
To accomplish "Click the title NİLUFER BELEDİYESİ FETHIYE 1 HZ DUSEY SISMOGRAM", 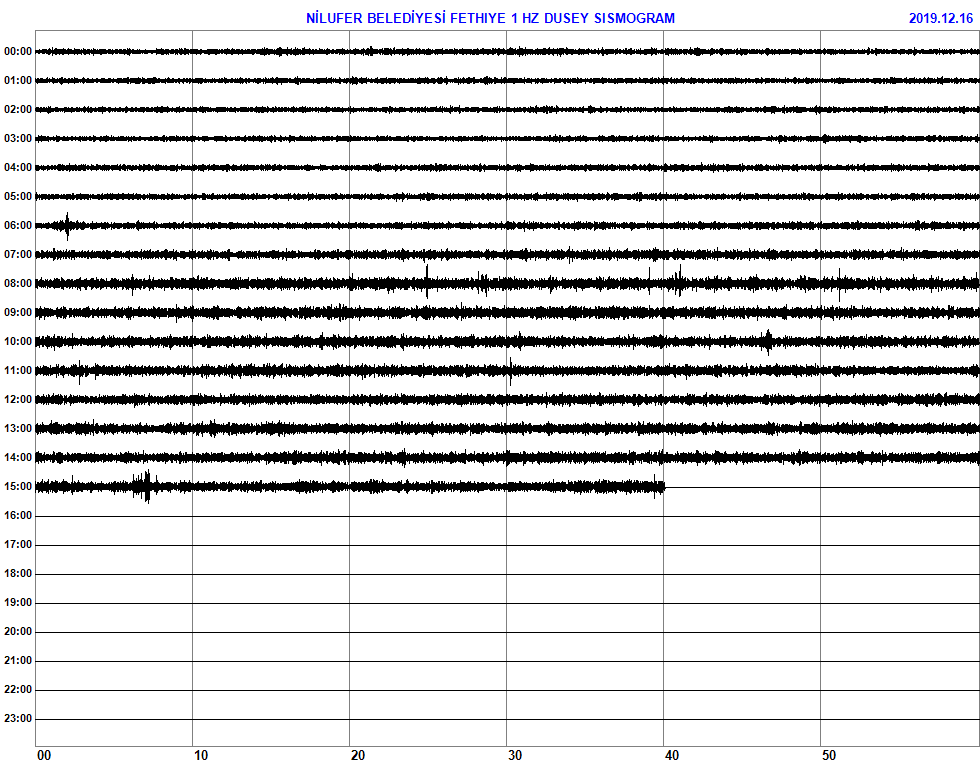I will tap(490, 19).
